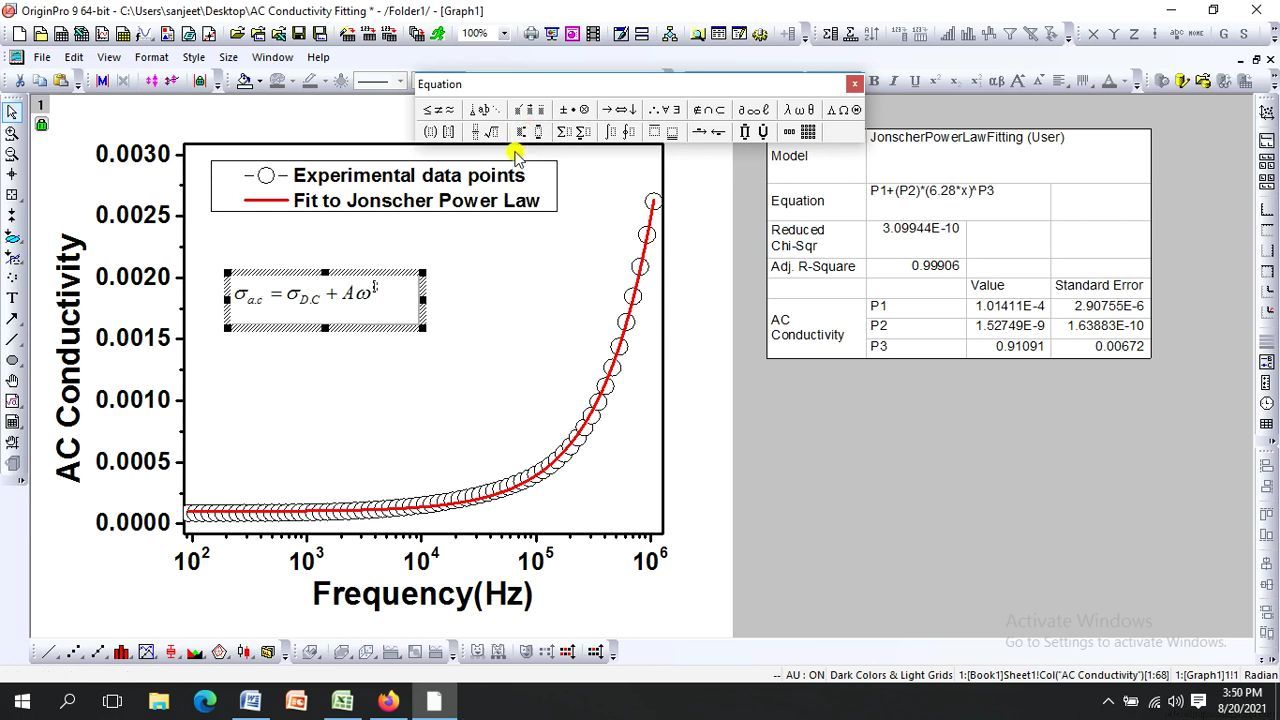
Task: Toggle Underline formatting
Action: (x=914, y=81)
